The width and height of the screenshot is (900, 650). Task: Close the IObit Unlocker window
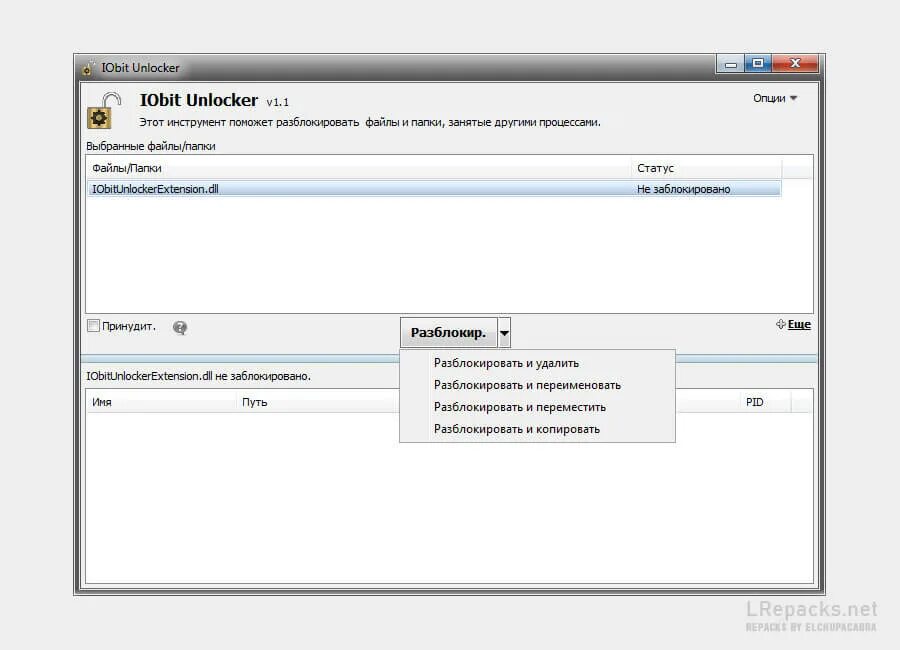pos(795,64)
